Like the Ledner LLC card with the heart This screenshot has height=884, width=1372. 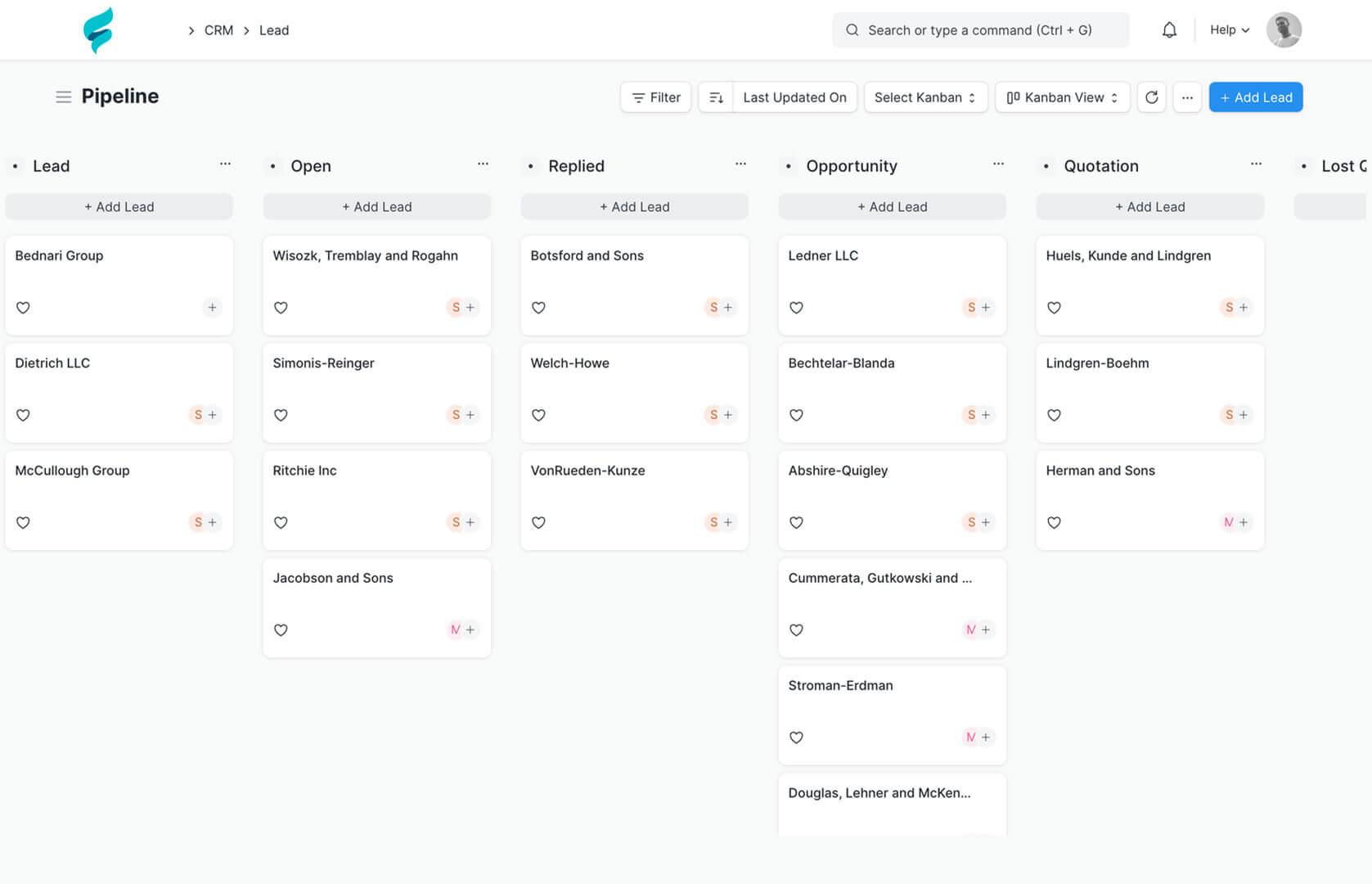point(796,308)
